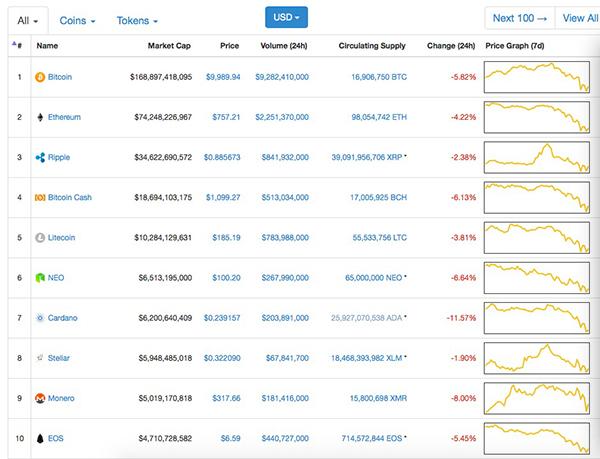Expand the Tokens filter dropdown
The height and width of the screenshot is (459, 600).
[137, 21]
